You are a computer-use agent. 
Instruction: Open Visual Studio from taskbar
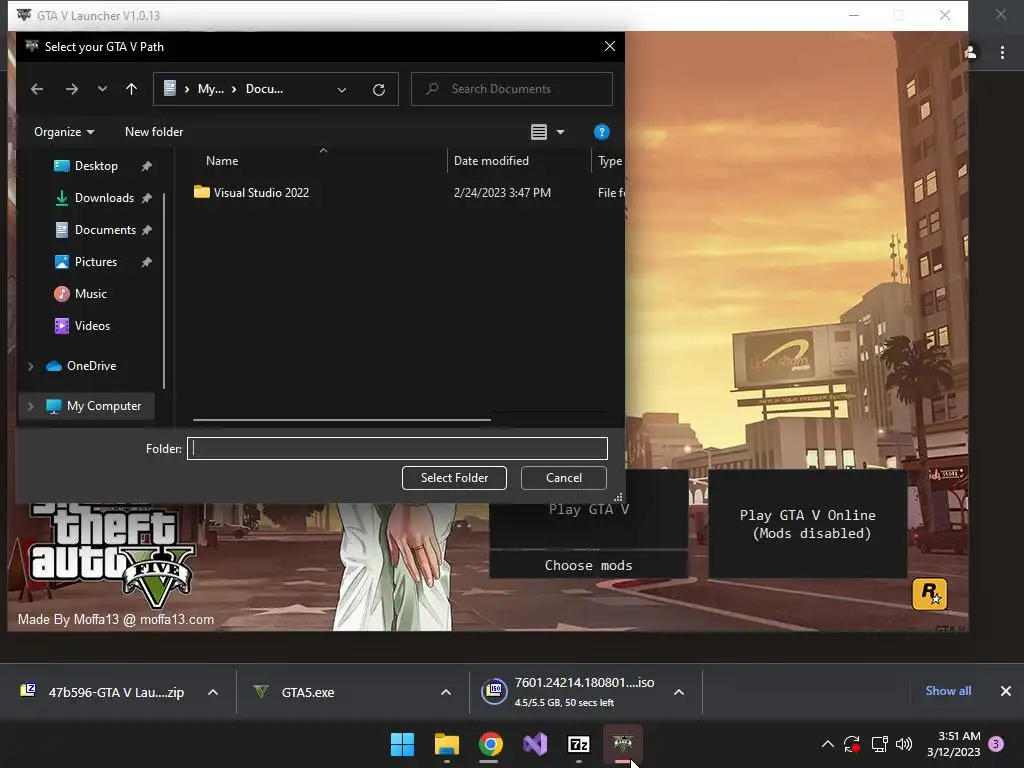click(535, 744)
